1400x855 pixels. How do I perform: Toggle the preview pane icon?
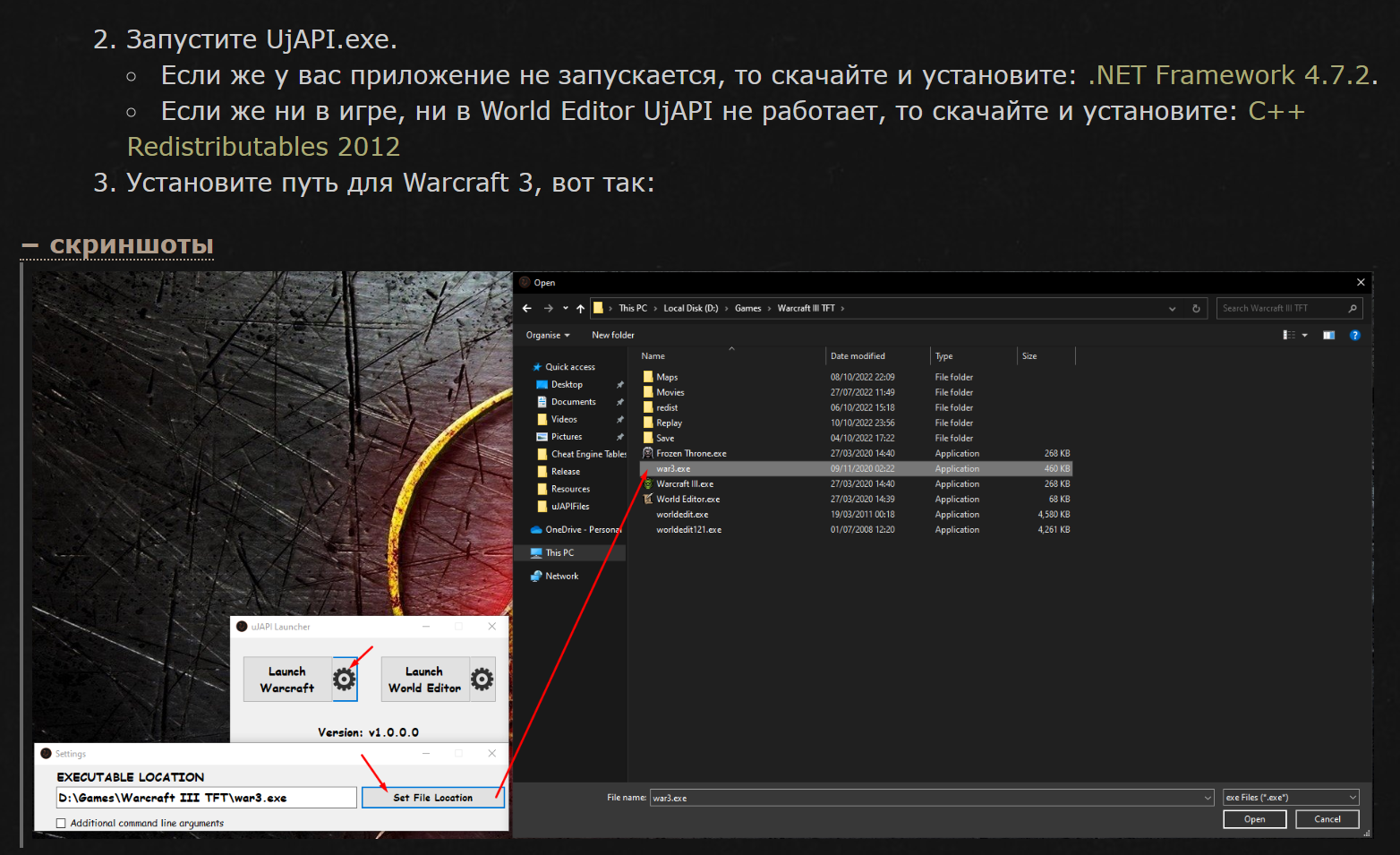tap(1329, 335)
